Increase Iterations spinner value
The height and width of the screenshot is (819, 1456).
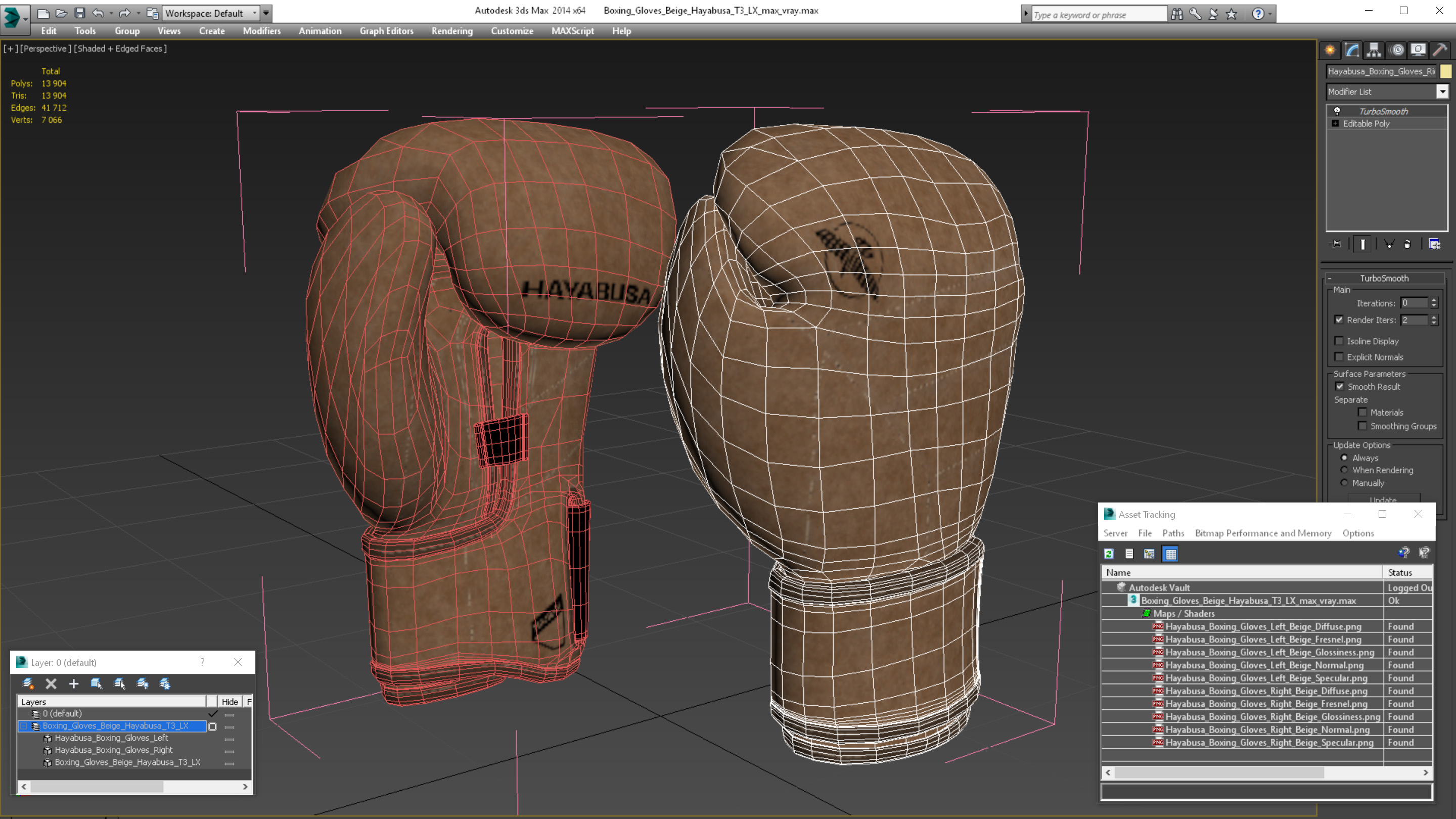1434,300
